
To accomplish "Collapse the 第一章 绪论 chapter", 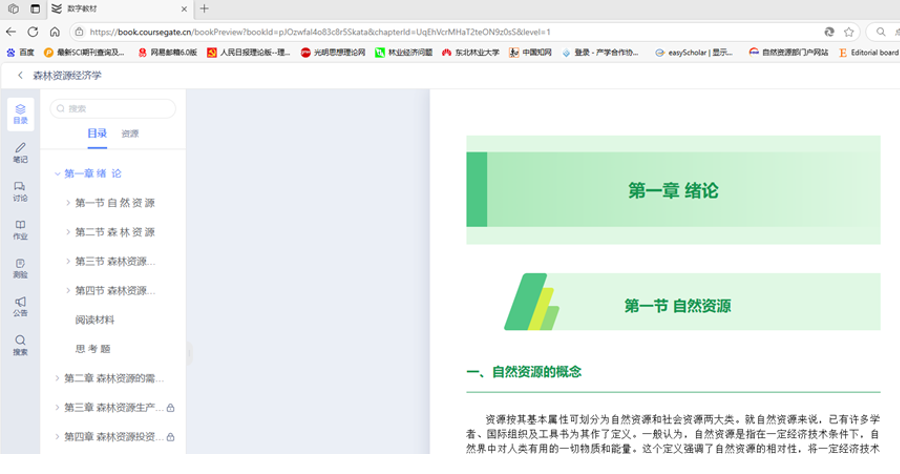I will pyautogui.click(x=58, y=174).
